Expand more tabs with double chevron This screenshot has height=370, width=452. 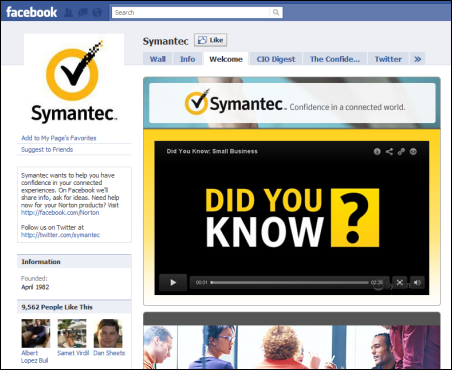point(417,59)
